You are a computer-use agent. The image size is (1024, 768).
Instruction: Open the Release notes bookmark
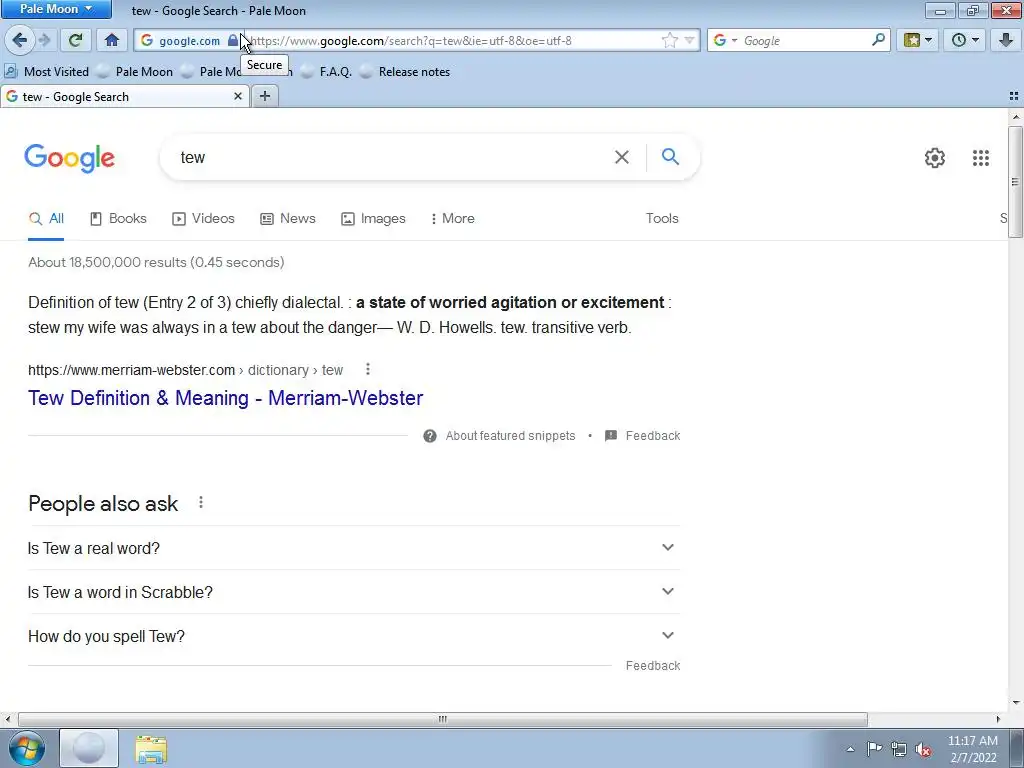pos(405,71)
